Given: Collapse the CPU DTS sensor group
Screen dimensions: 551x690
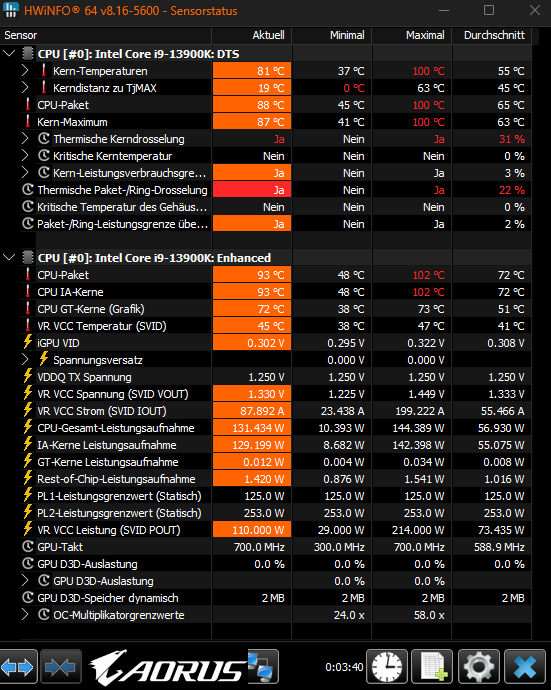Looking at the screenshot, I should (9, 54).
